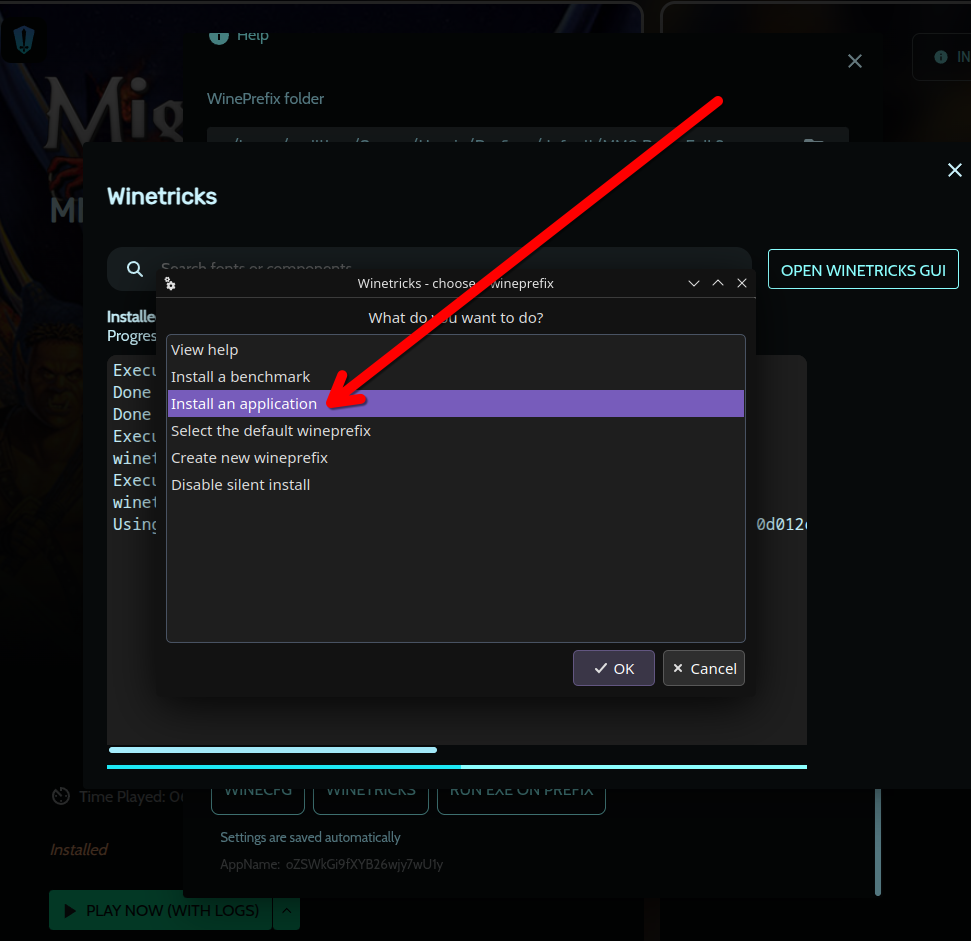Click the "Installed" status text

[79, 849]
